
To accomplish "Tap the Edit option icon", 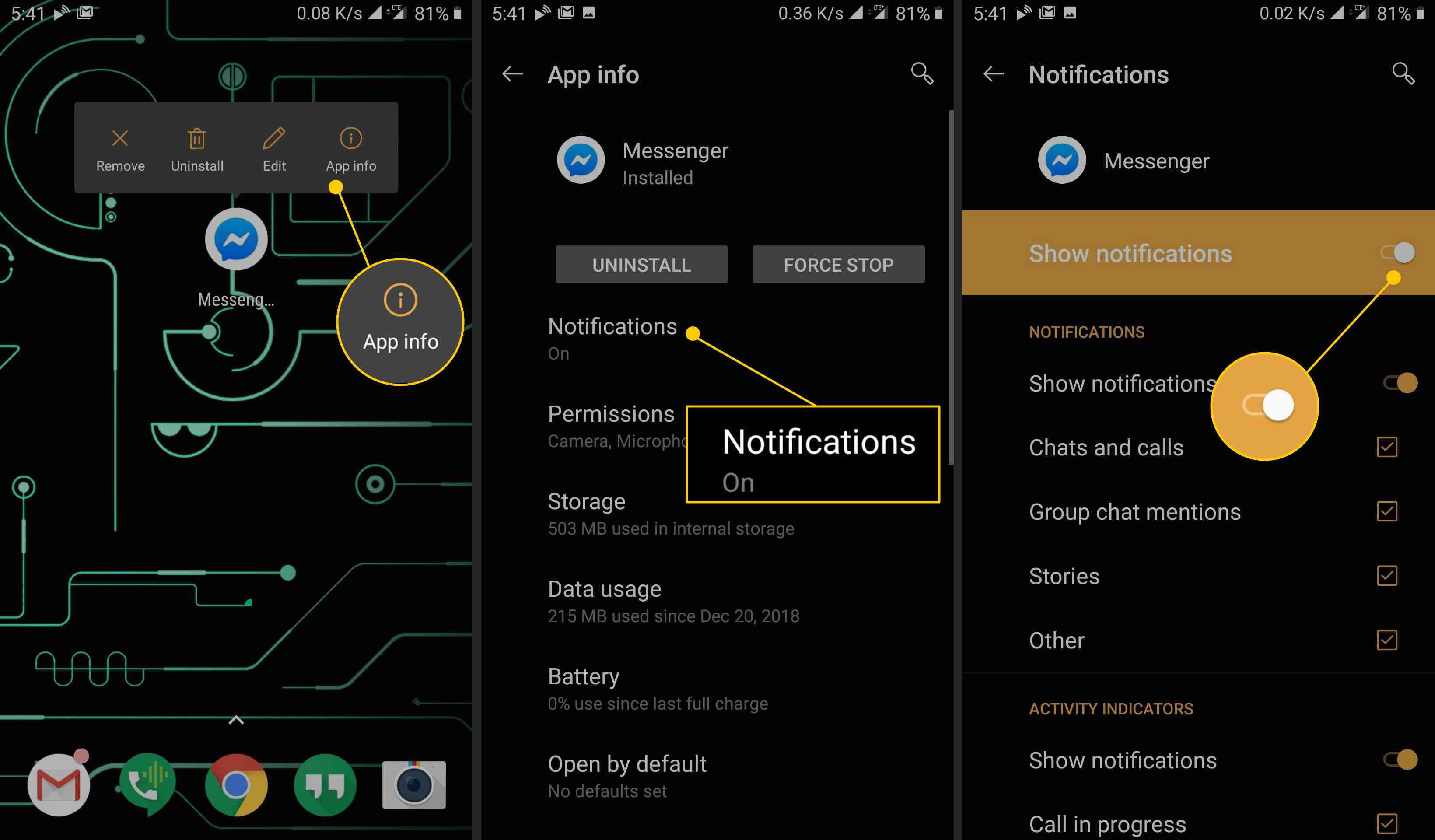I will [x=273, y=138].
